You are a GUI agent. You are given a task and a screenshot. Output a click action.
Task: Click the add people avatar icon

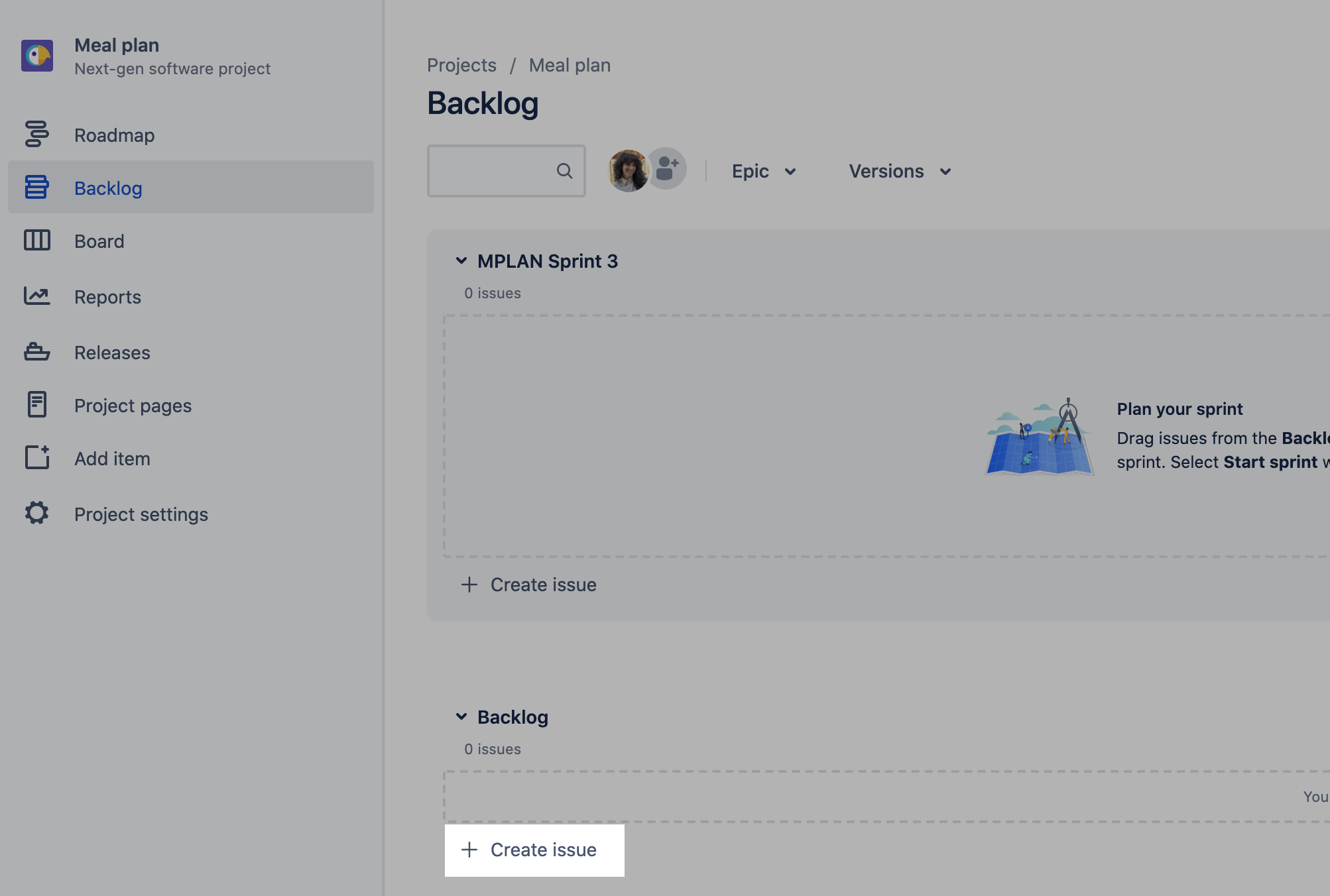pyautogui.click(x=666, y=169)
